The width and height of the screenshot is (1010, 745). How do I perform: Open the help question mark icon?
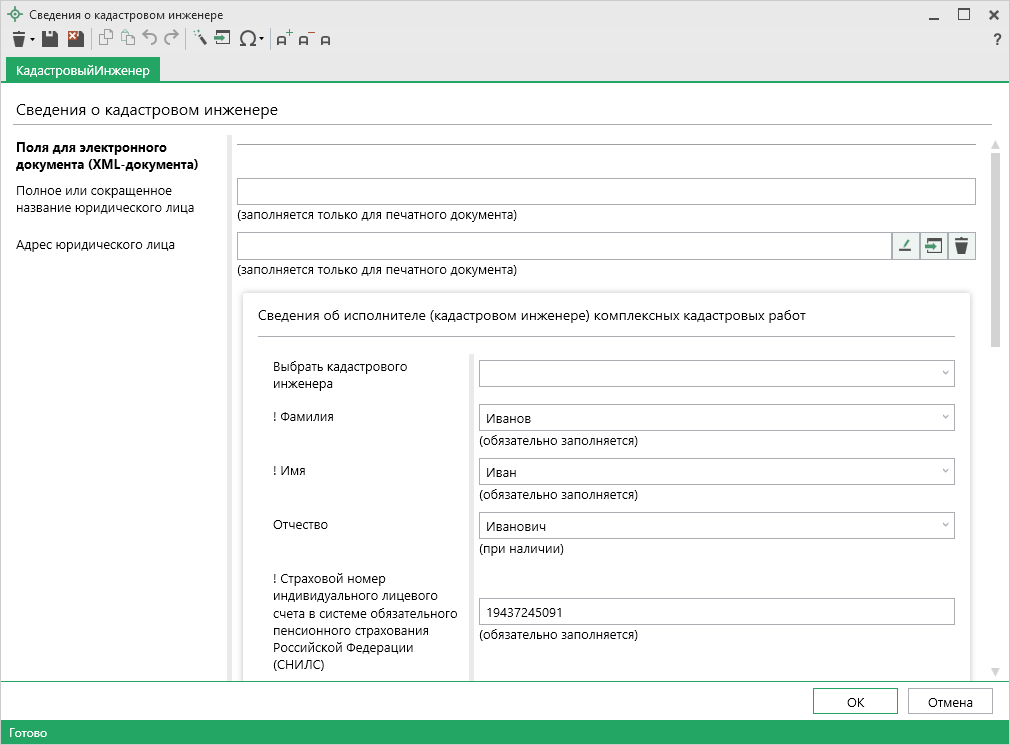[996, 40]
